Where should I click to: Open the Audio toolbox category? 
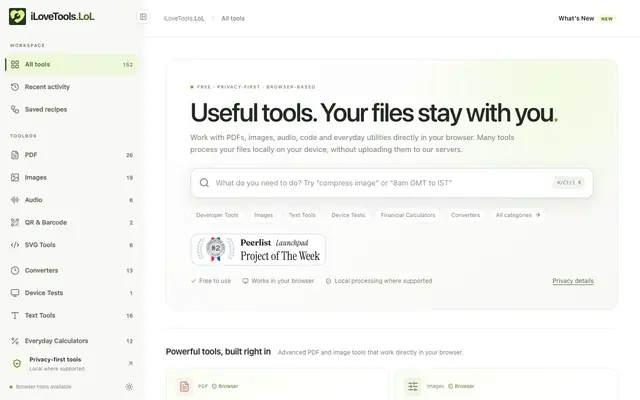point(72,200)
